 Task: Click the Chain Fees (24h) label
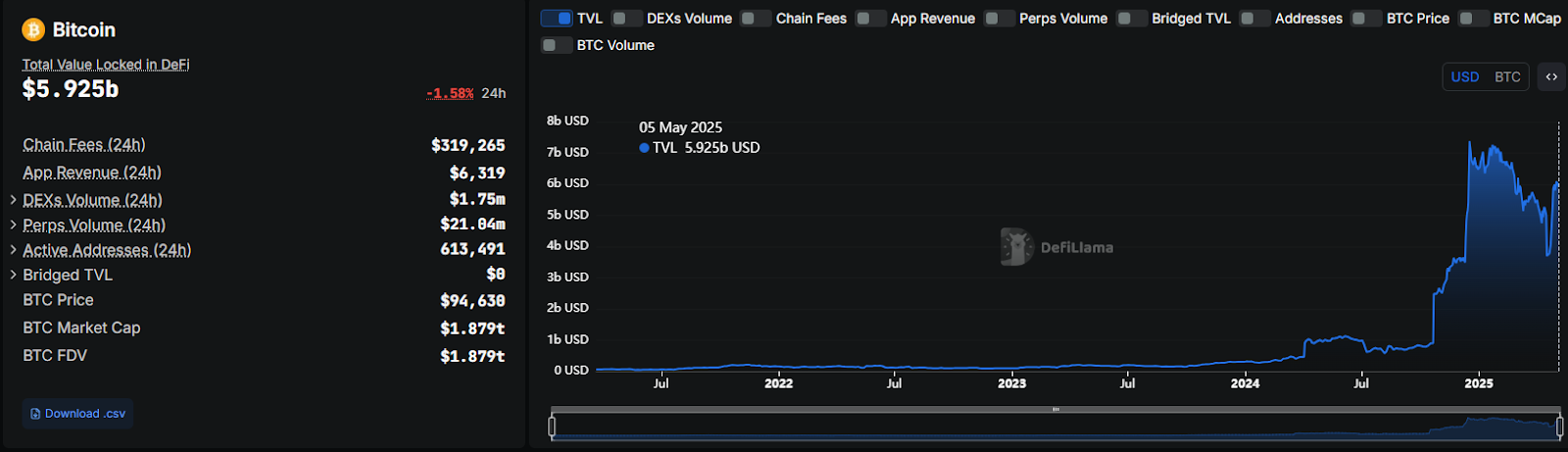tap(84, 145)
